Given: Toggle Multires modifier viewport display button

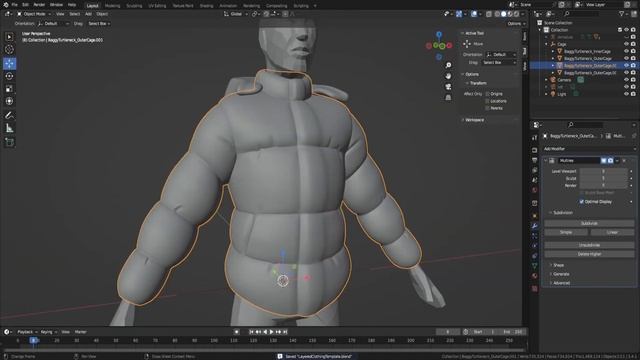Looking at the screenshot, I should click(x=604, y=161).
